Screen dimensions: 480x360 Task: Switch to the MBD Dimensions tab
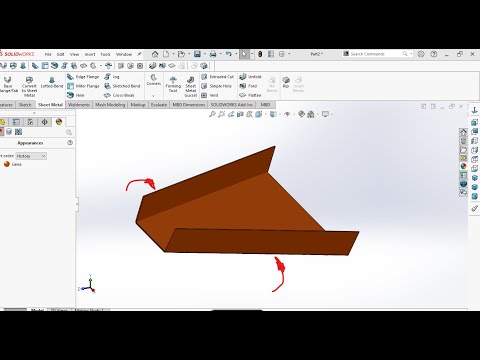189,105
